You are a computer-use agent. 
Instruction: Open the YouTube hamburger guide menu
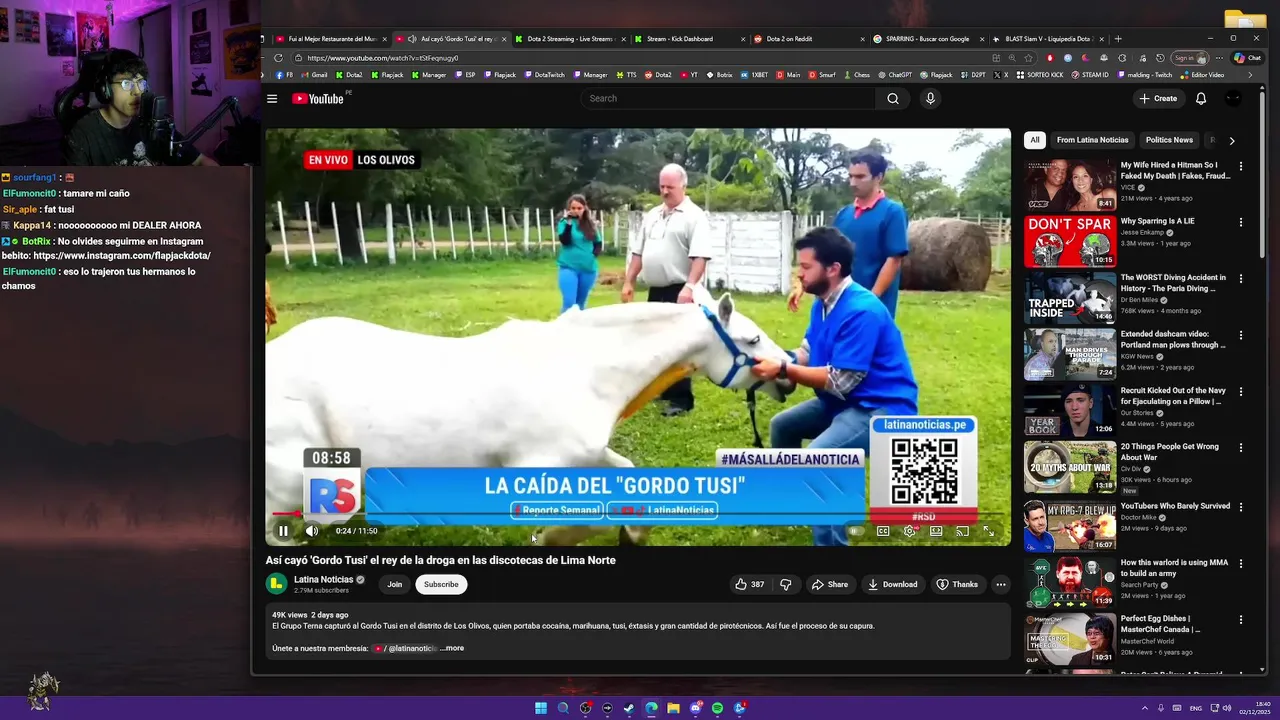click(x=272, y=98)
